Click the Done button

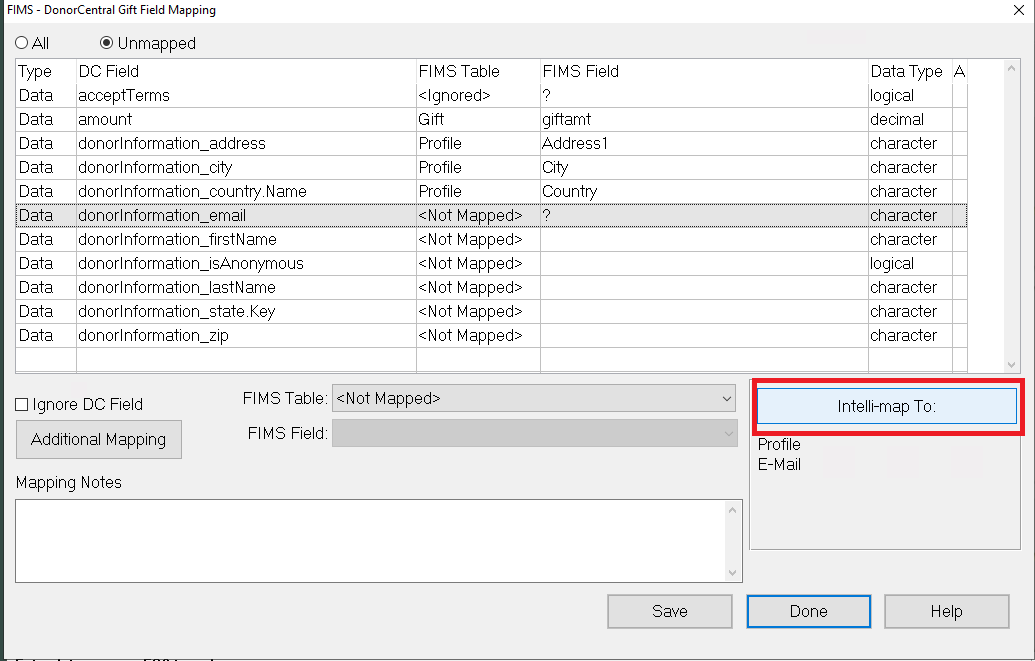tap(809, 611)
